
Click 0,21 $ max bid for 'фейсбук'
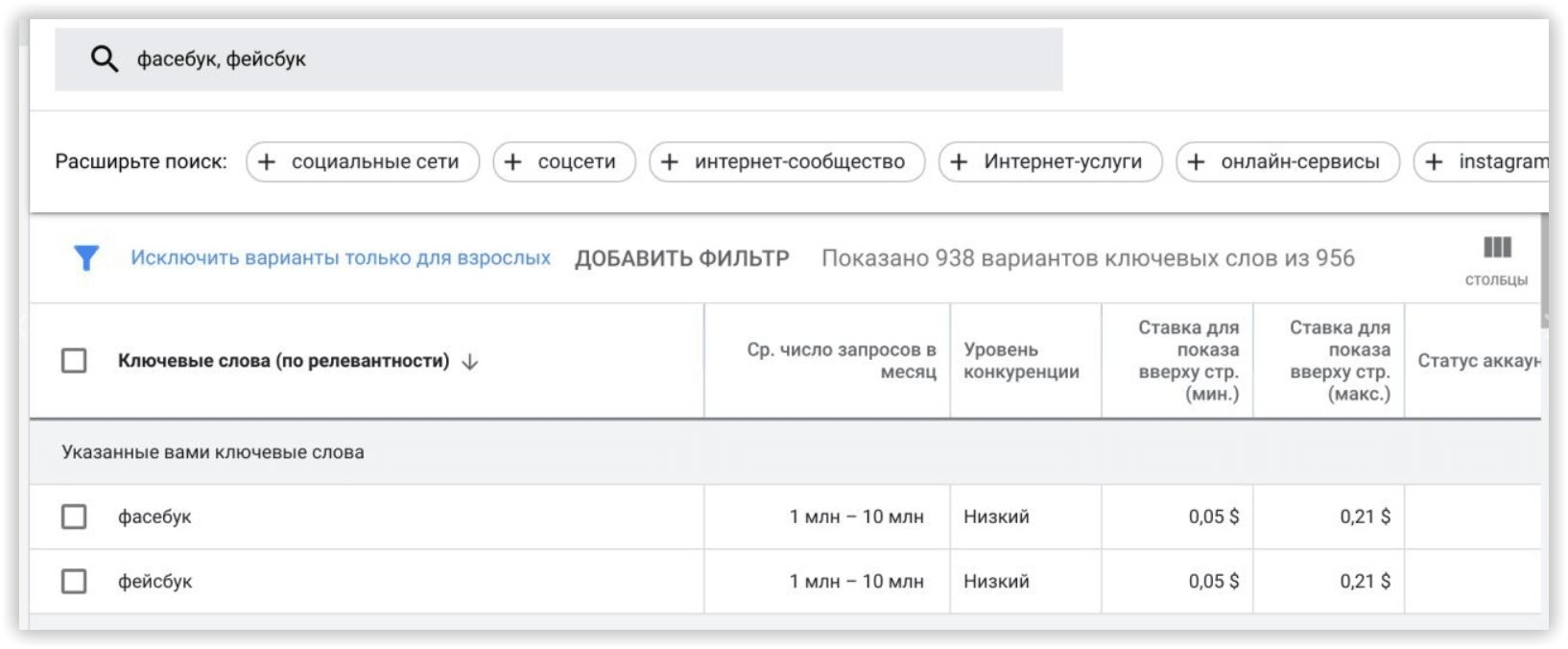pos(1365,581)
